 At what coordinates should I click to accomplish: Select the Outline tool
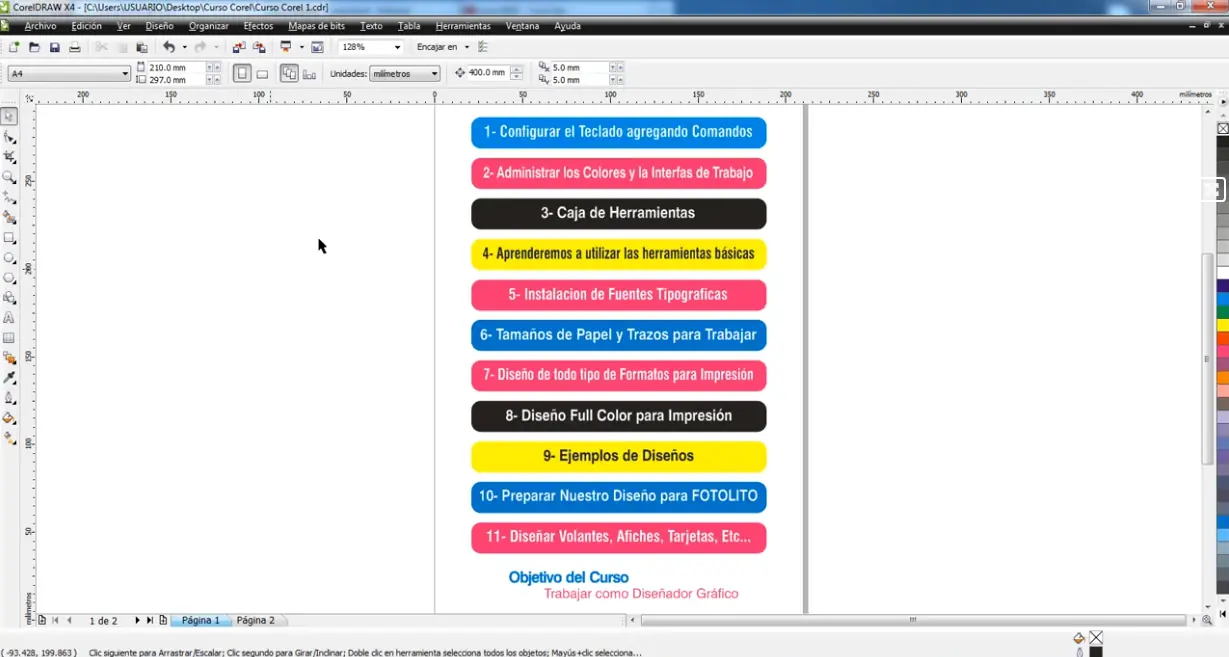point(9,398)
